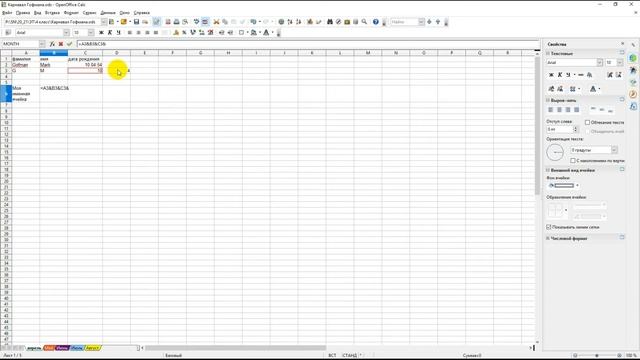Image resolution: width=640 pixels, height=360 pixels.
Task: Open the Данные menu
Action: pyautogui.click(x=108, y=13)
